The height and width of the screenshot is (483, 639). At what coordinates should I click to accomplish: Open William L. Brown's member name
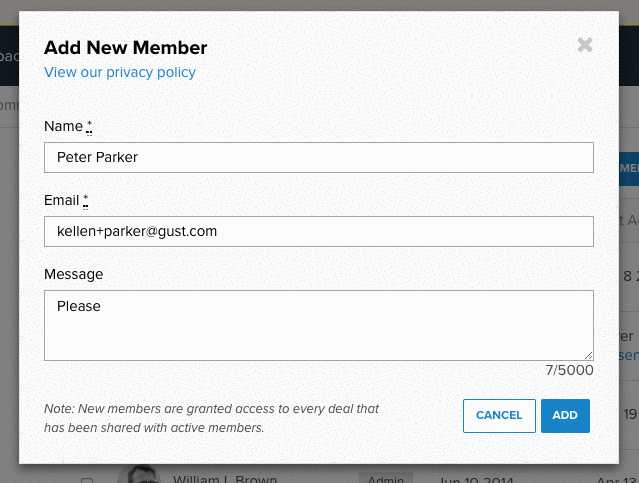pos(225,479)
